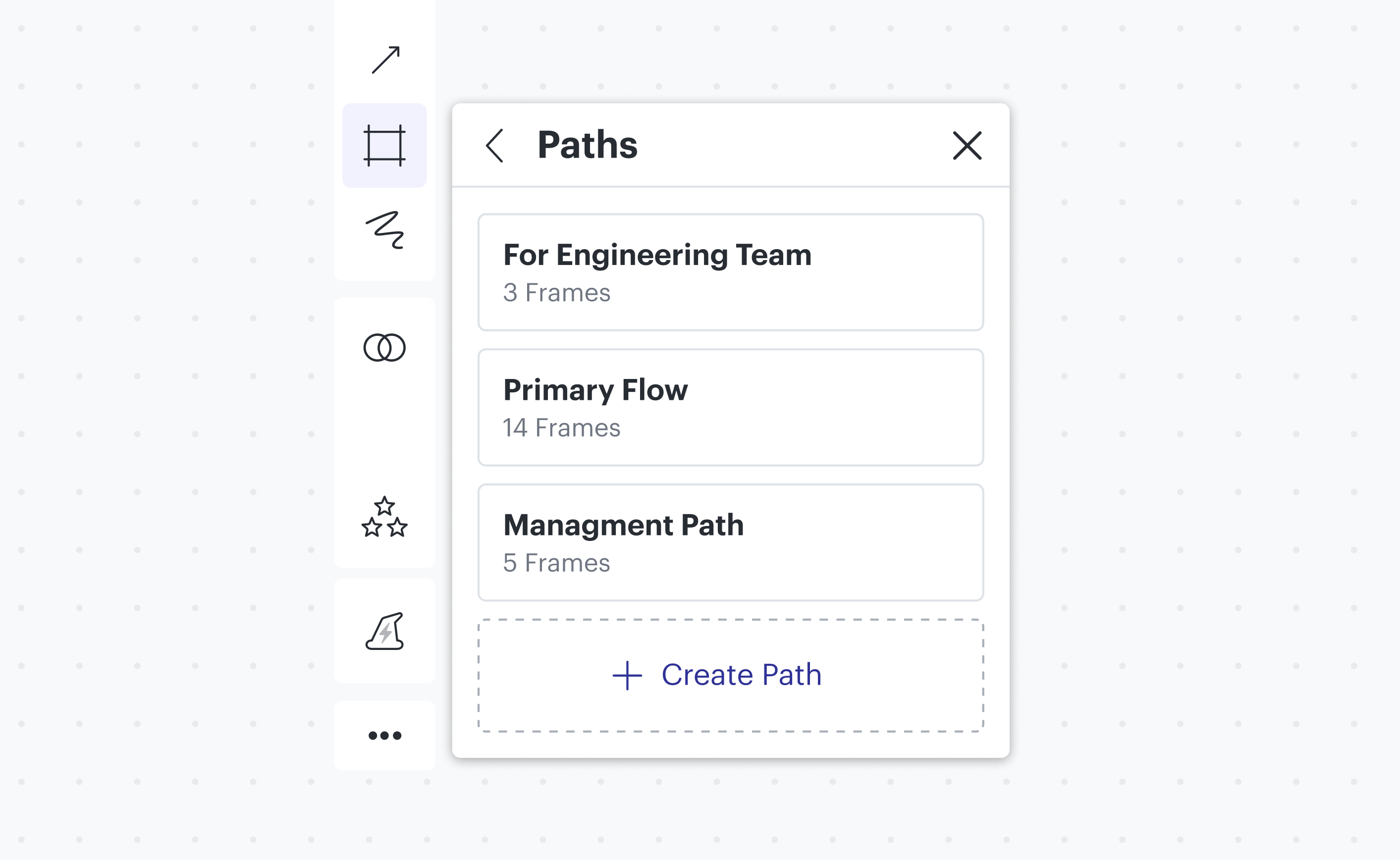Screen dimensions: 1400x860
Task: Click the Paths panel title
Action: 587,145
